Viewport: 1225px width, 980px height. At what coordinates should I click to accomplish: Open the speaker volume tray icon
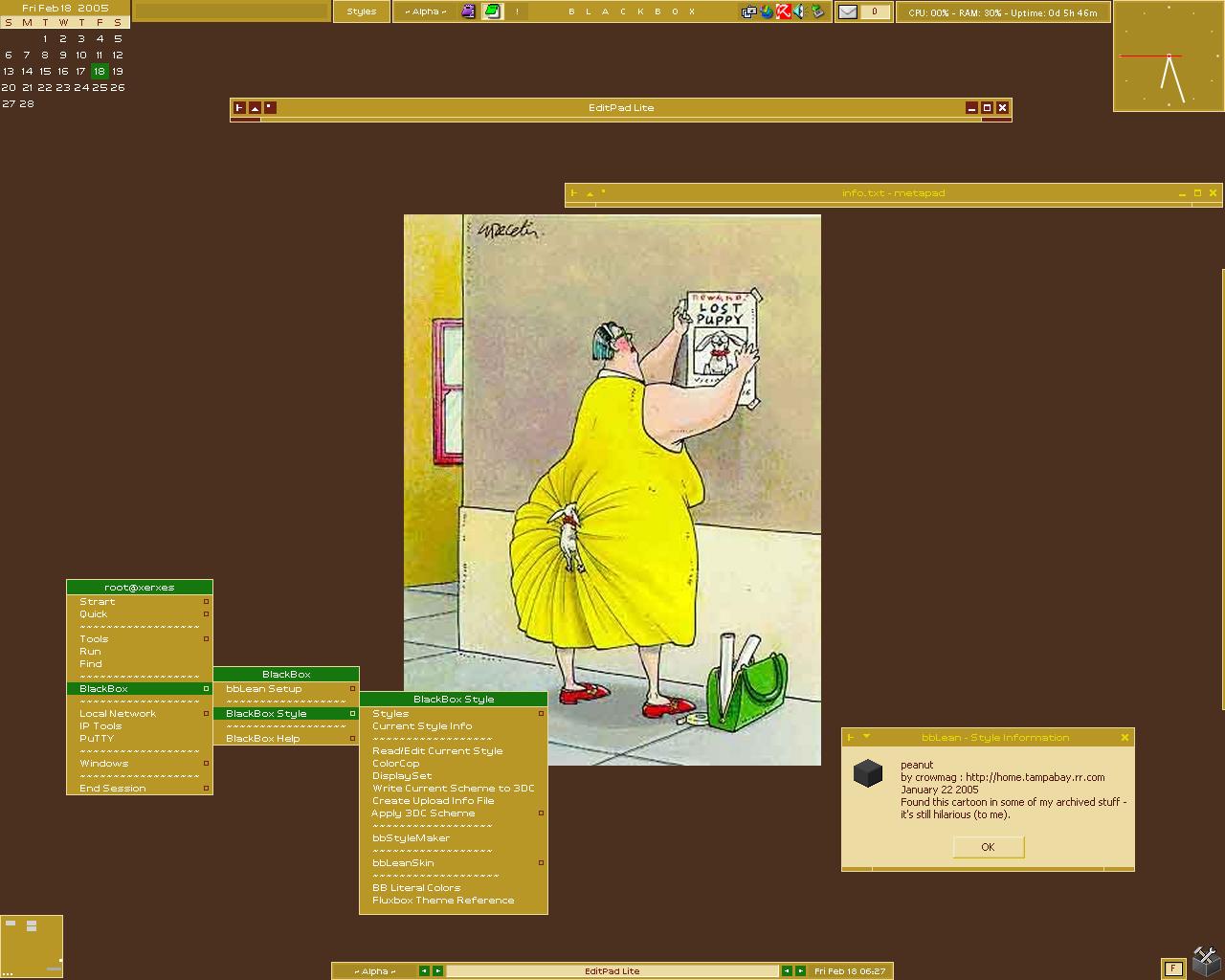tap(800, 11)
